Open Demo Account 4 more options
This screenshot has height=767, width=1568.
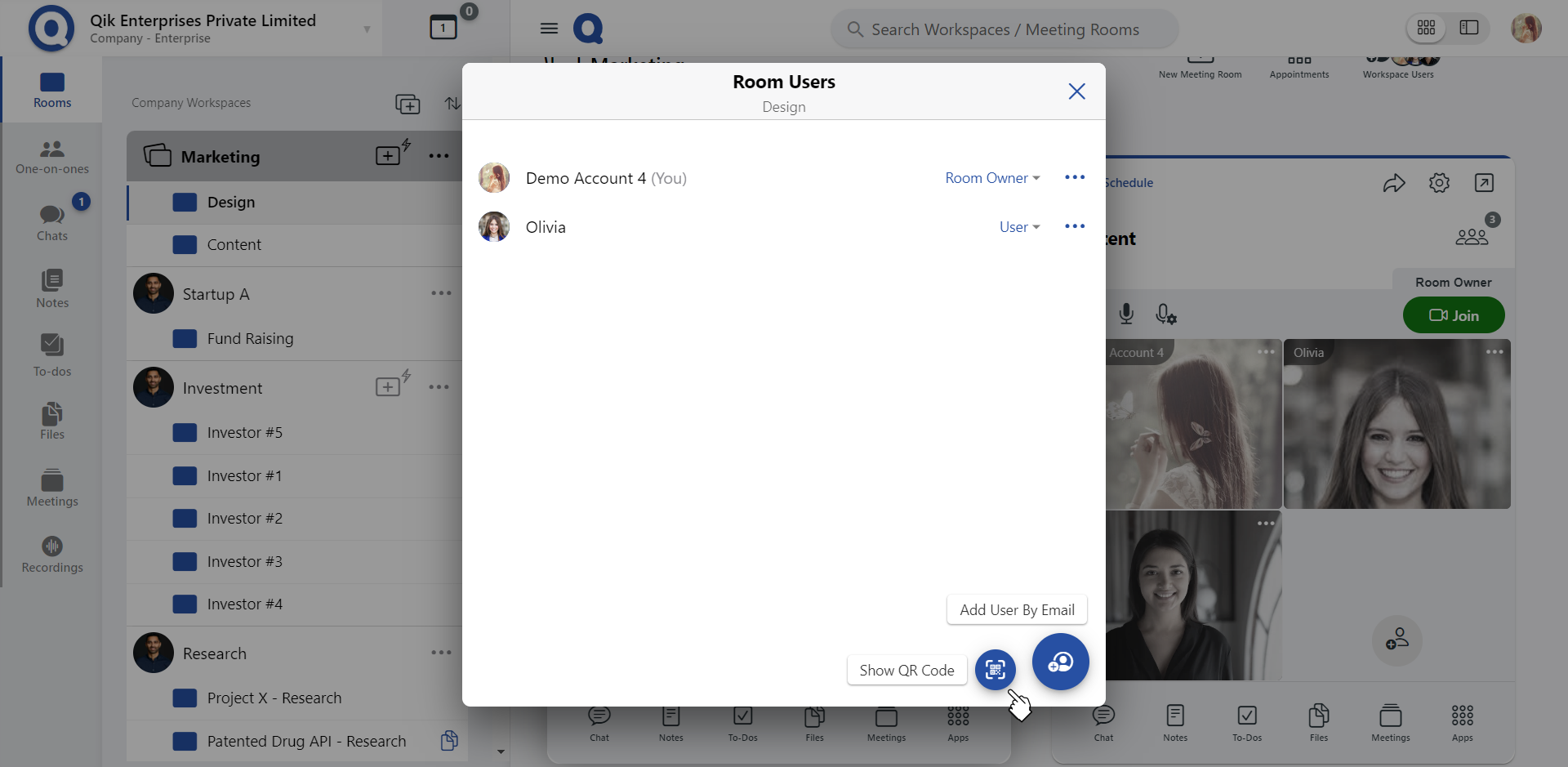1075,177
